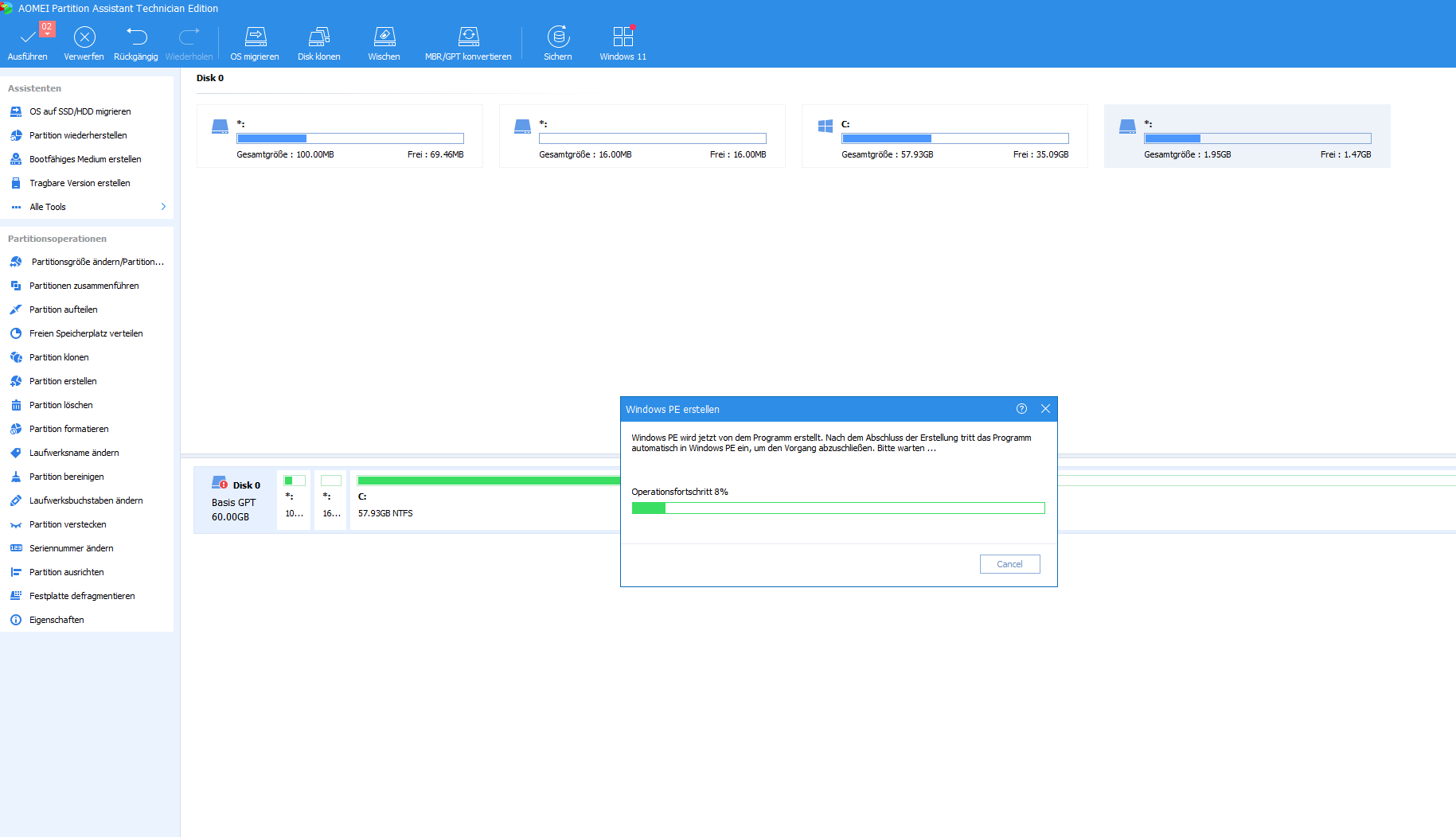Click Cancel in Windows PE dialog
Image resolution: width=1456 pixels, height=837 pixels.
pyautogui.click(x=1009, y=564)
